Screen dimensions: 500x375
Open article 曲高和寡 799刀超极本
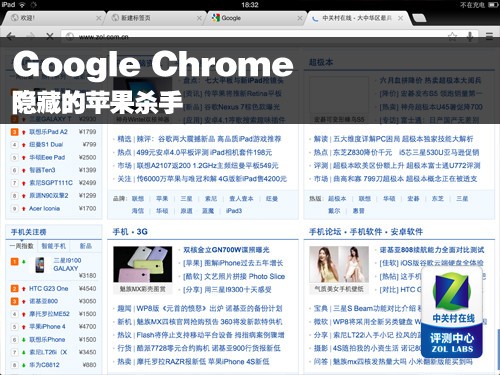(368, 179)
